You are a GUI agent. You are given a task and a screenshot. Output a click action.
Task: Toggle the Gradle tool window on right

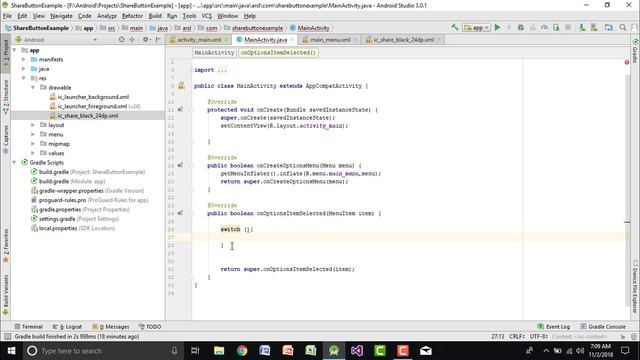coord(635,51)
